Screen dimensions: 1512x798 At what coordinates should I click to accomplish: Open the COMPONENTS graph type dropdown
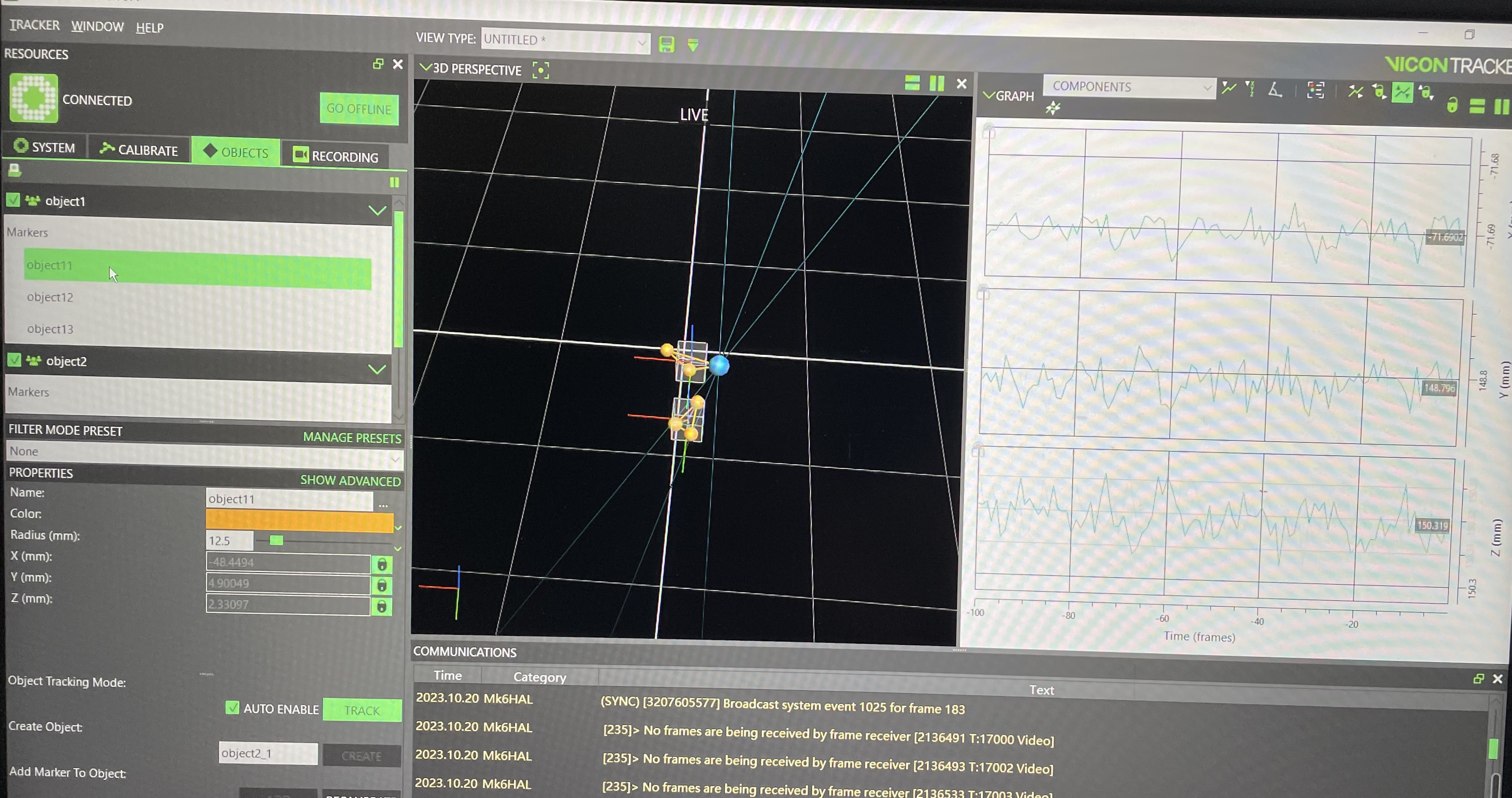(1128, 87)
